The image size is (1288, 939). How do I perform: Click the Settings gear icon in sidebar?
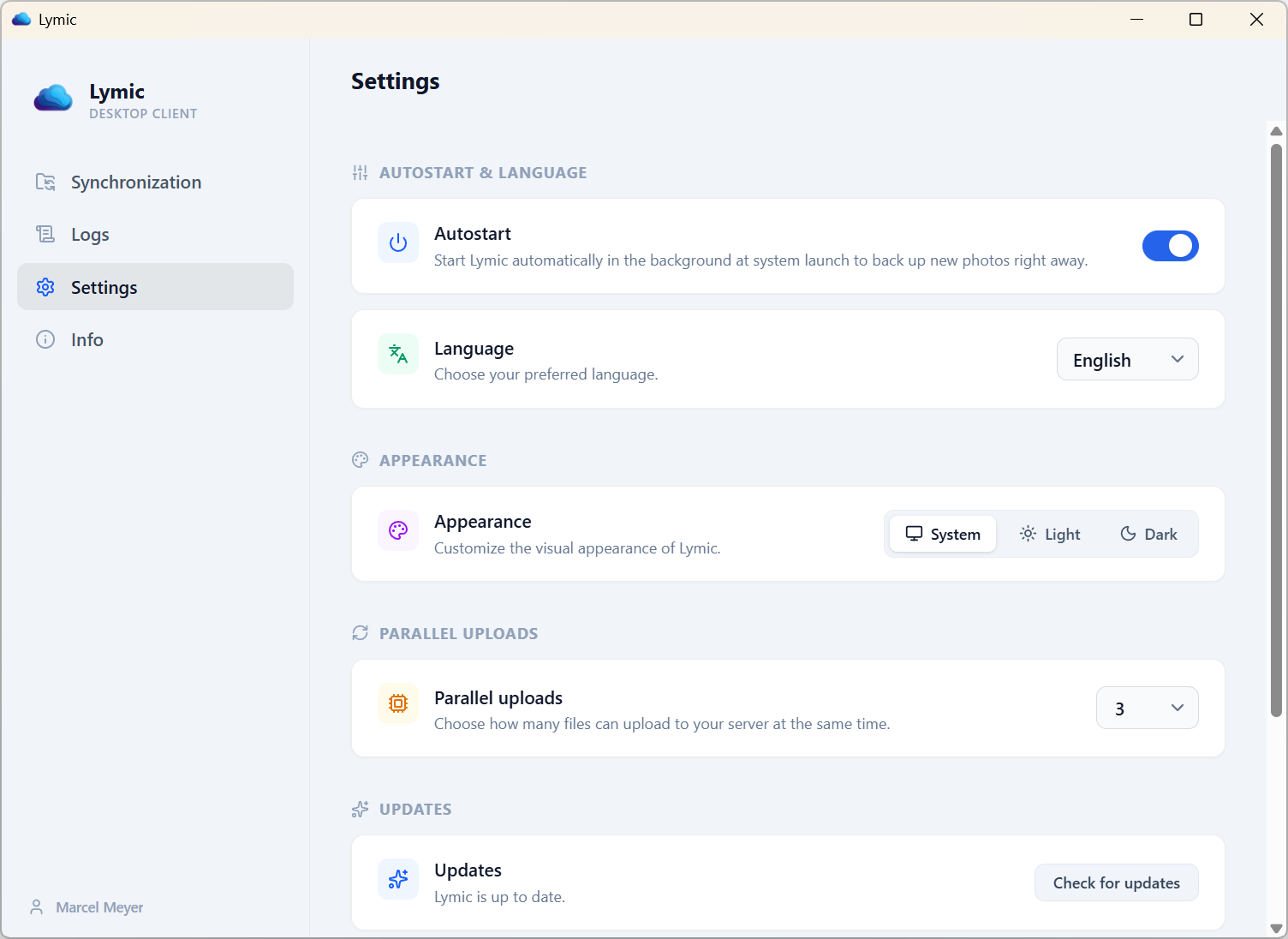point(45,287)
